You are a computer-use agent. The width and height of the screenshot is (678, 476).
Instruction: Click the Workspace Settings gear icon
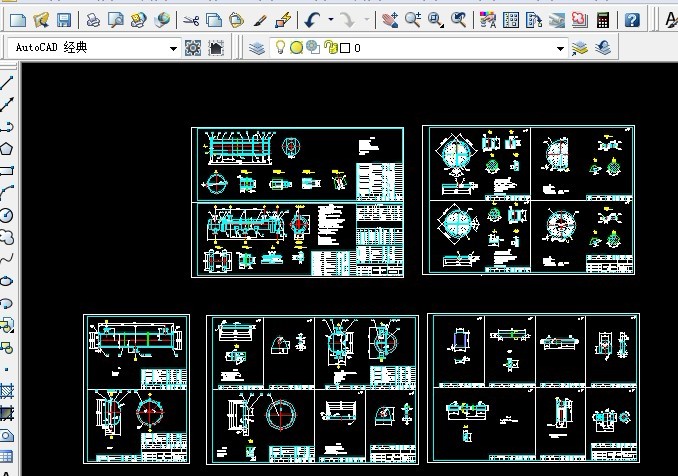tap(193, 48)
